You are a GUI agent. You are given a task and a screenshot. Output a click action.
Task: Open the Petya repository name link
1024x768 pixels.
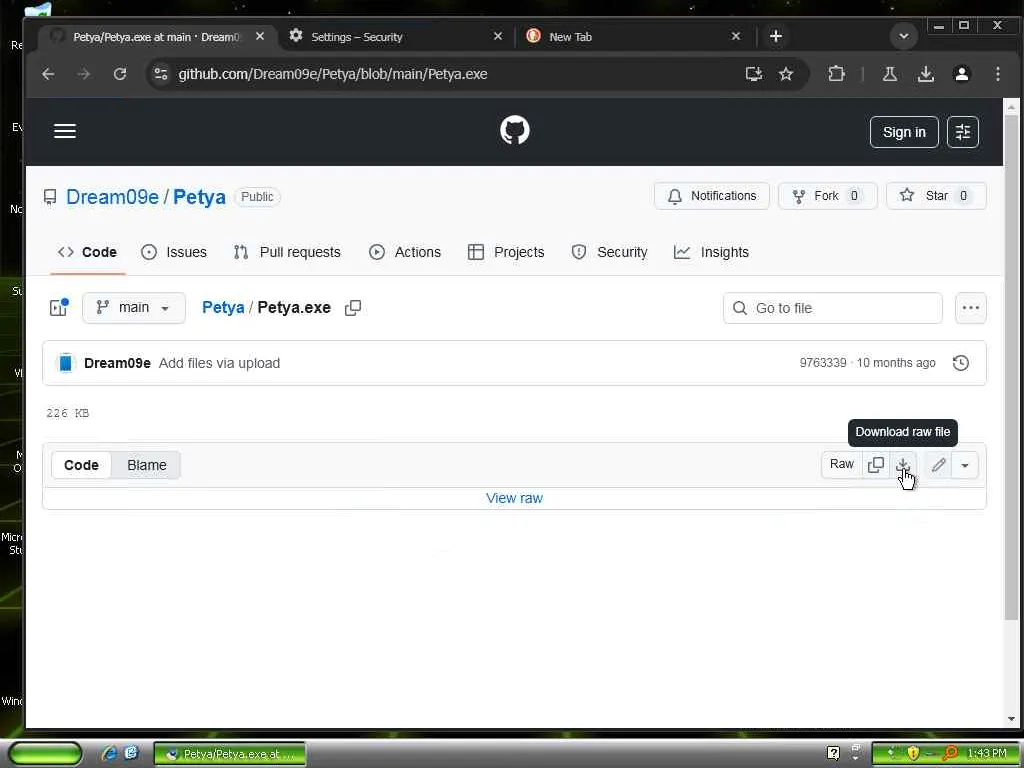[199, 197]
